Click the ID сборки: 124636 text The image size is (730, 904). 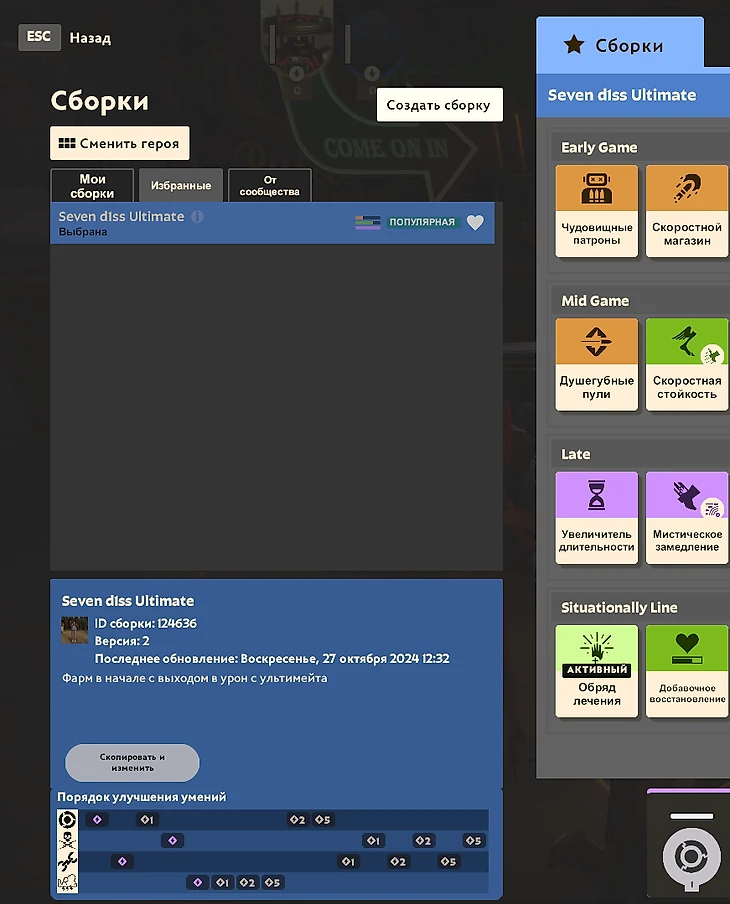coord(145,623)
